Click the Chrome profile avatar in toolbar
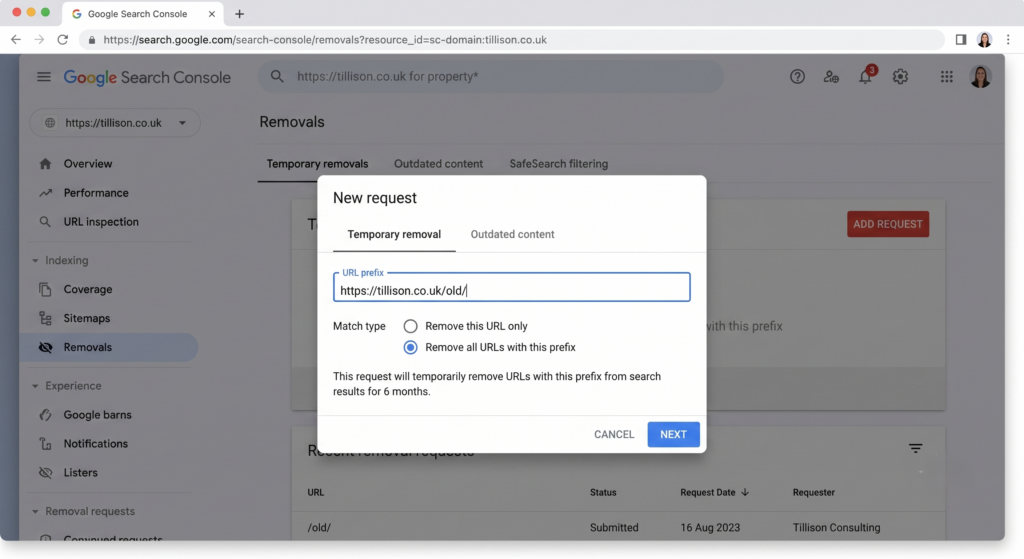 coord(984,40)
